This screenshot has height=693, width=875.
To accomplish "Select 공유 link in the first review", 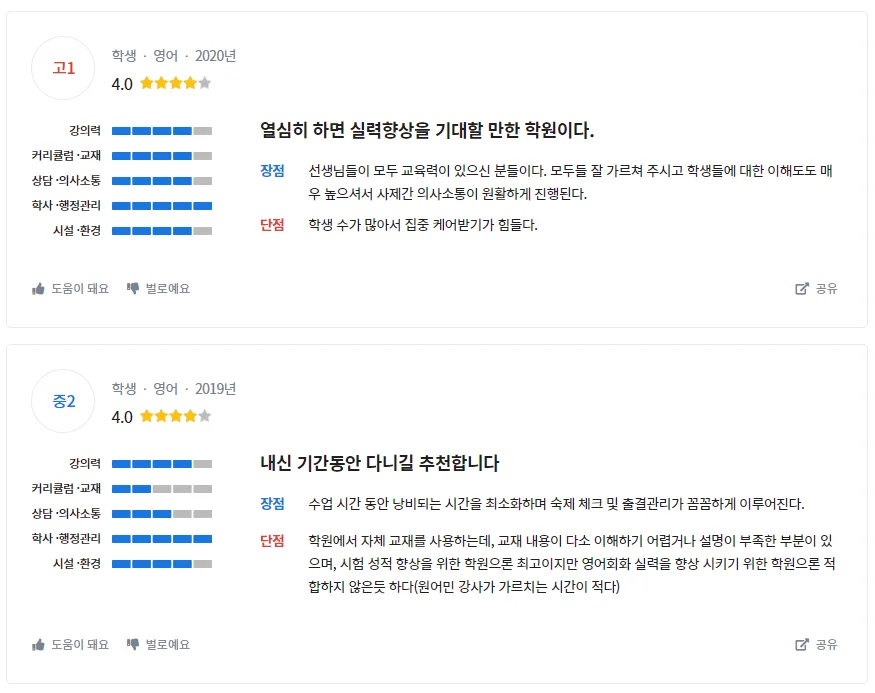I will pos(826,289).
